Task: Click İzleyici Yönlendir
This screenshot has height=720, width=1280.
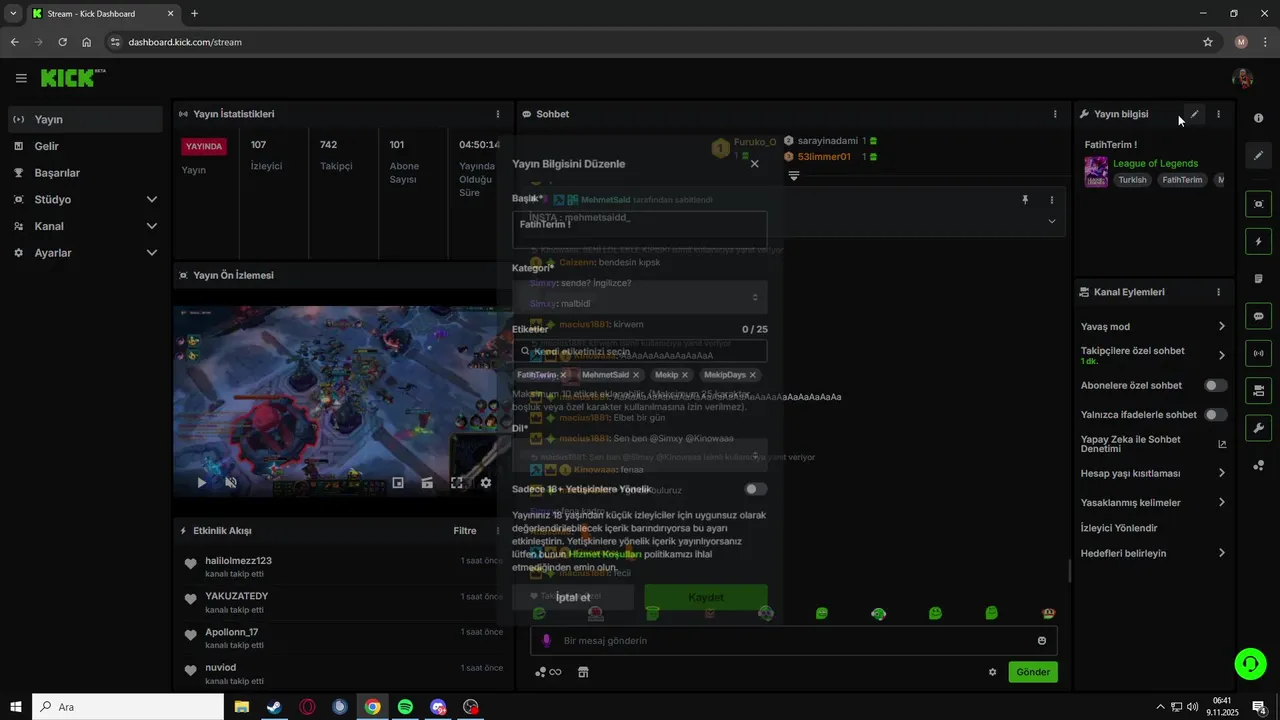Action: click(1119, 528)
